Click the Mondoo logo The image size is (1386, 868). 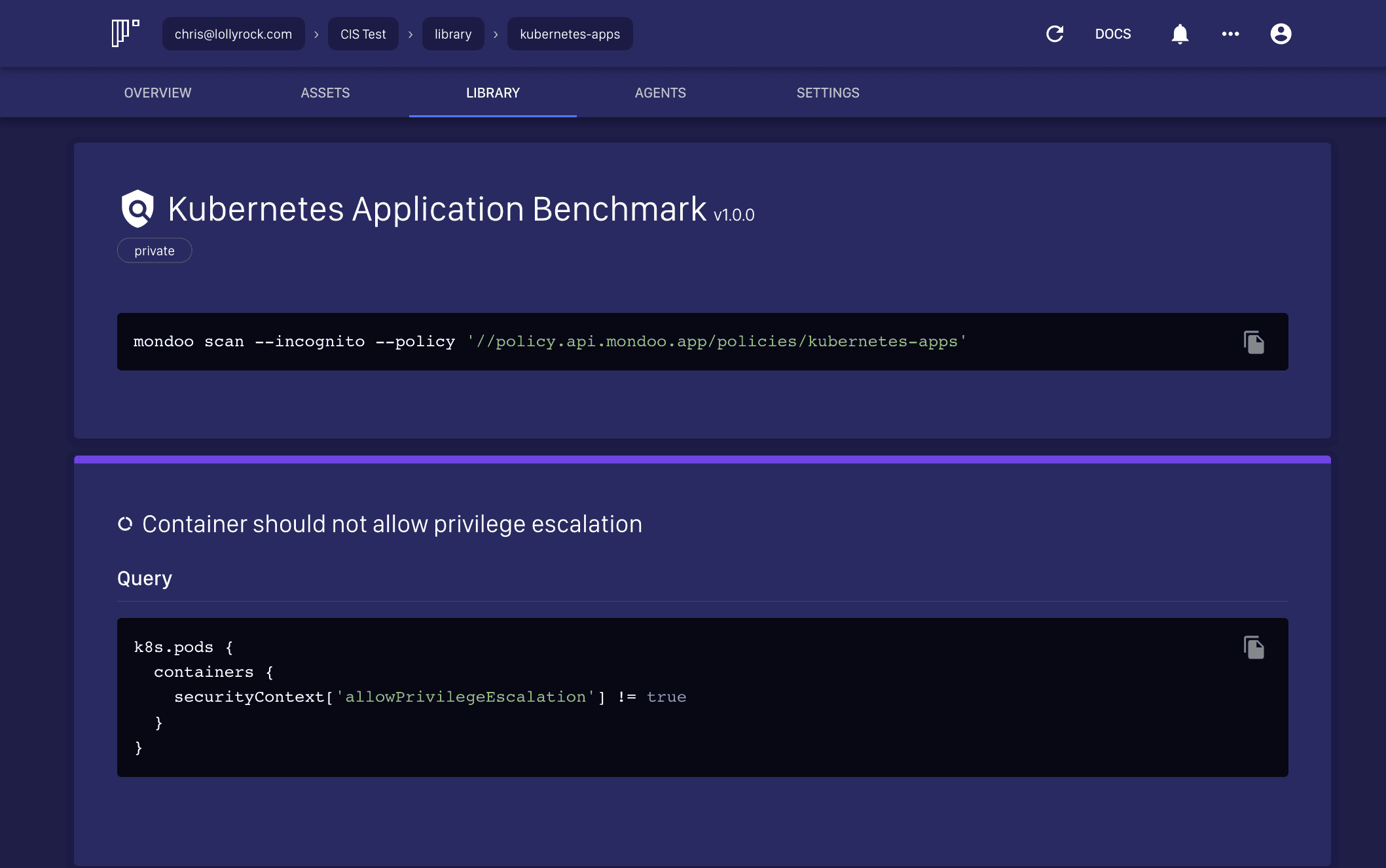(124, 33)
